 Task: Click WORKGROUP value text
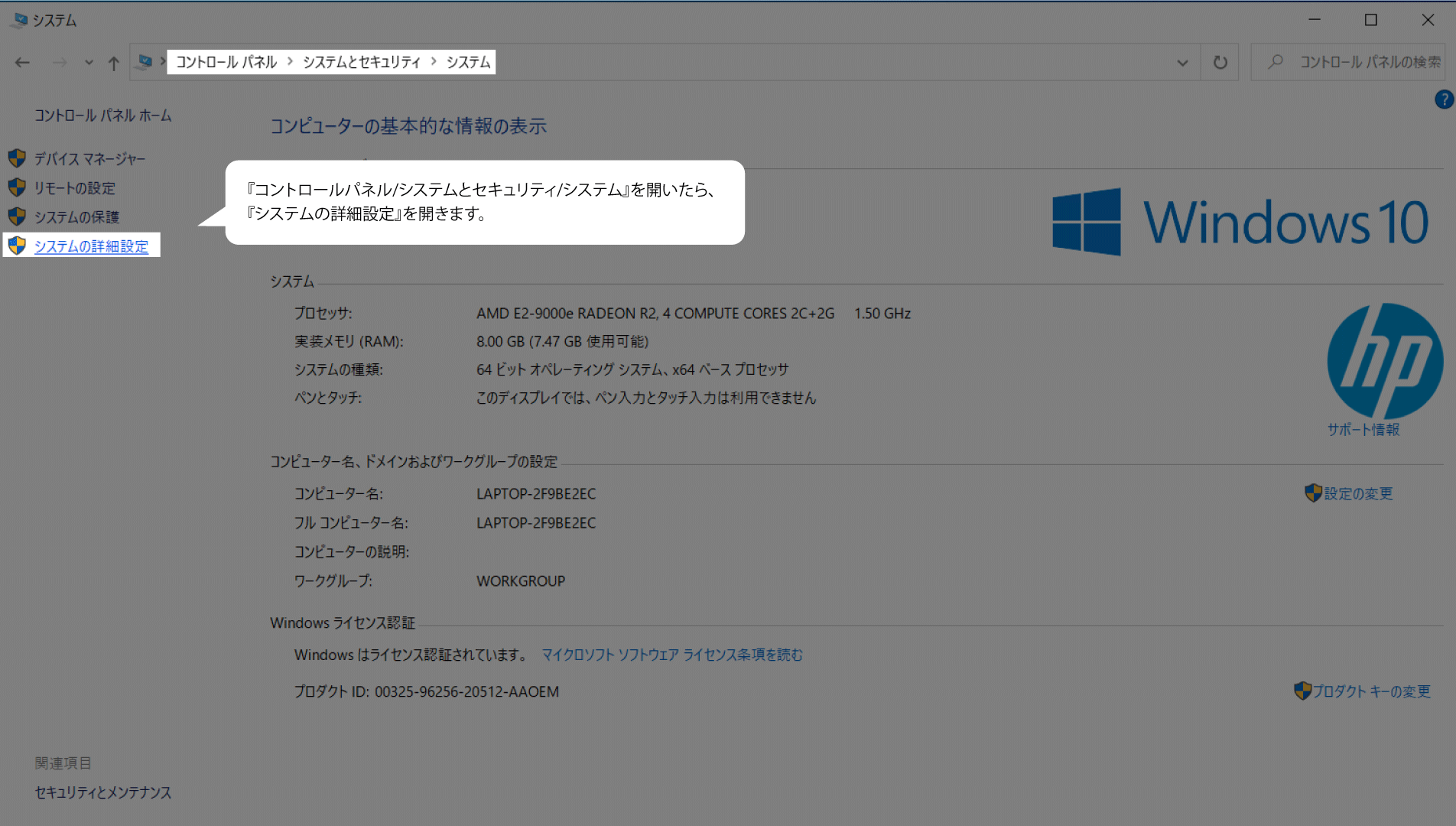tap(521, 581)
